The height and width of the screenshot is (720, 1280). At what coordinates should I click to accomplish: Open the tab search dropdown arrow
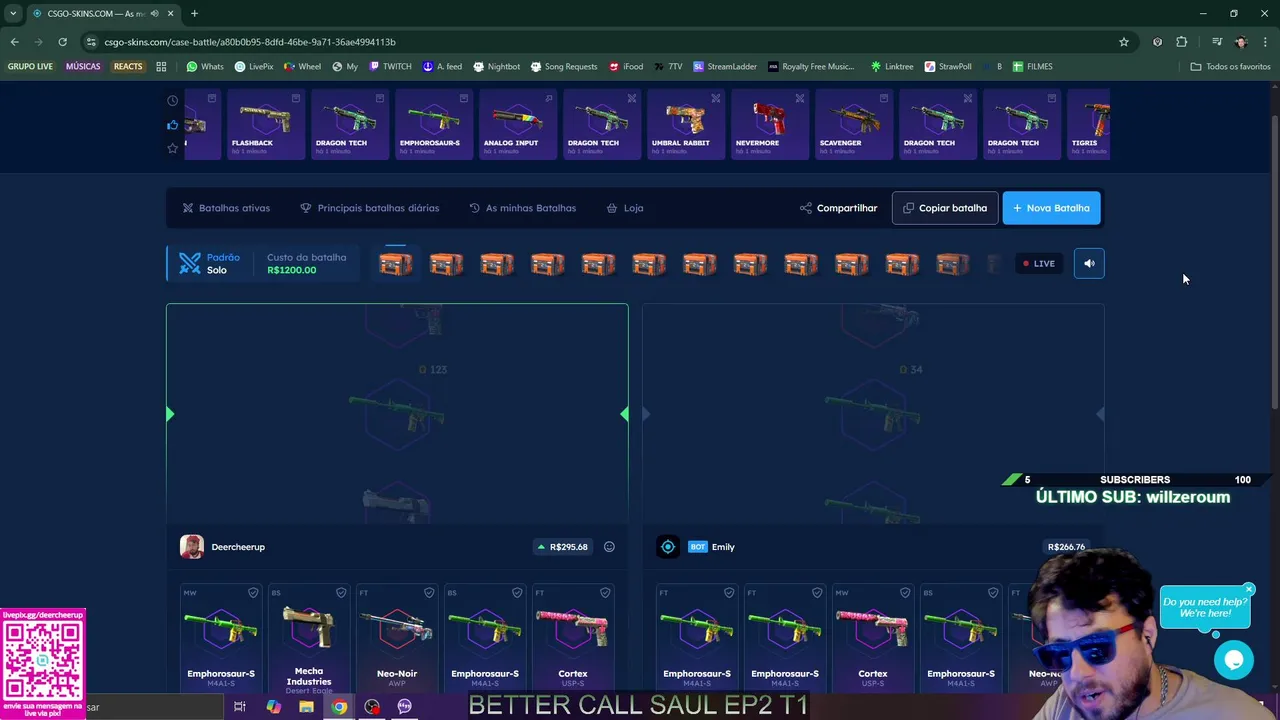13,13
